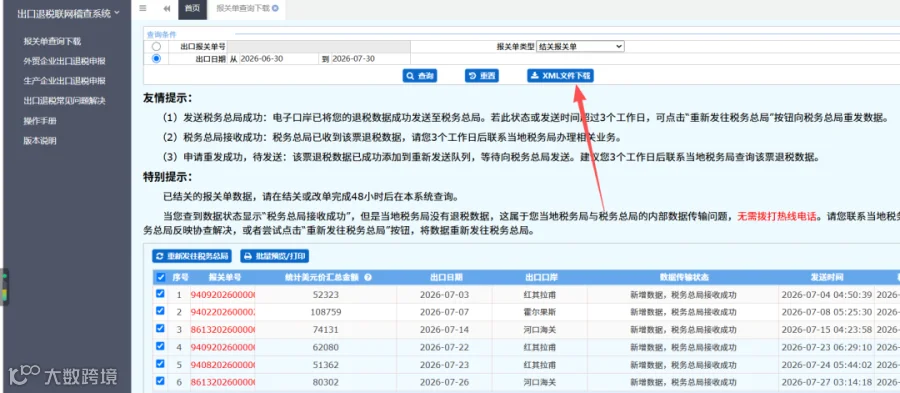The height and width of the screenshot is (393, 900).
Task: Open the declaration number link in row 3
Action: (x=223, y=330)
